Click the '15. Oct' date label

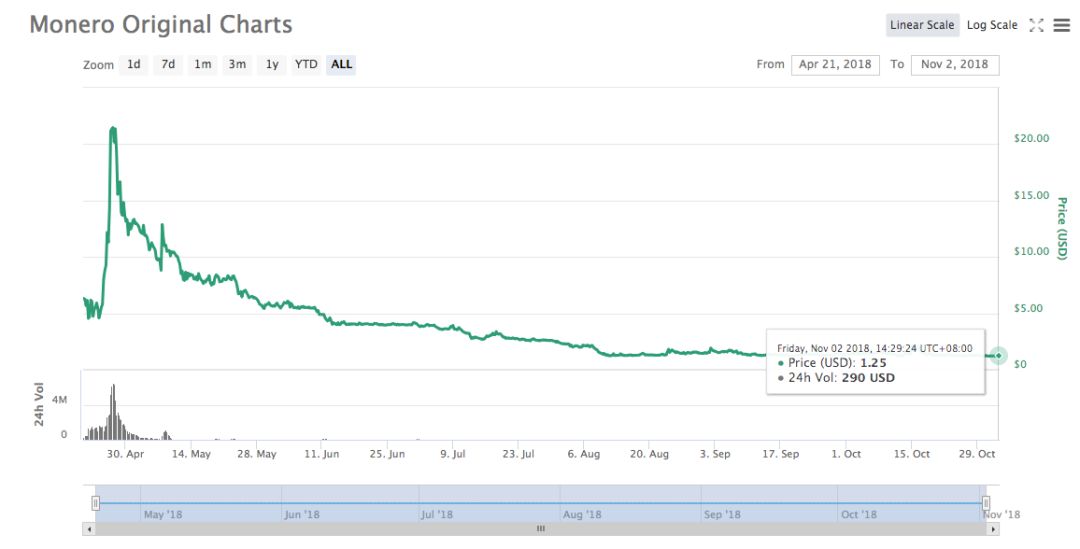(912, 454)
